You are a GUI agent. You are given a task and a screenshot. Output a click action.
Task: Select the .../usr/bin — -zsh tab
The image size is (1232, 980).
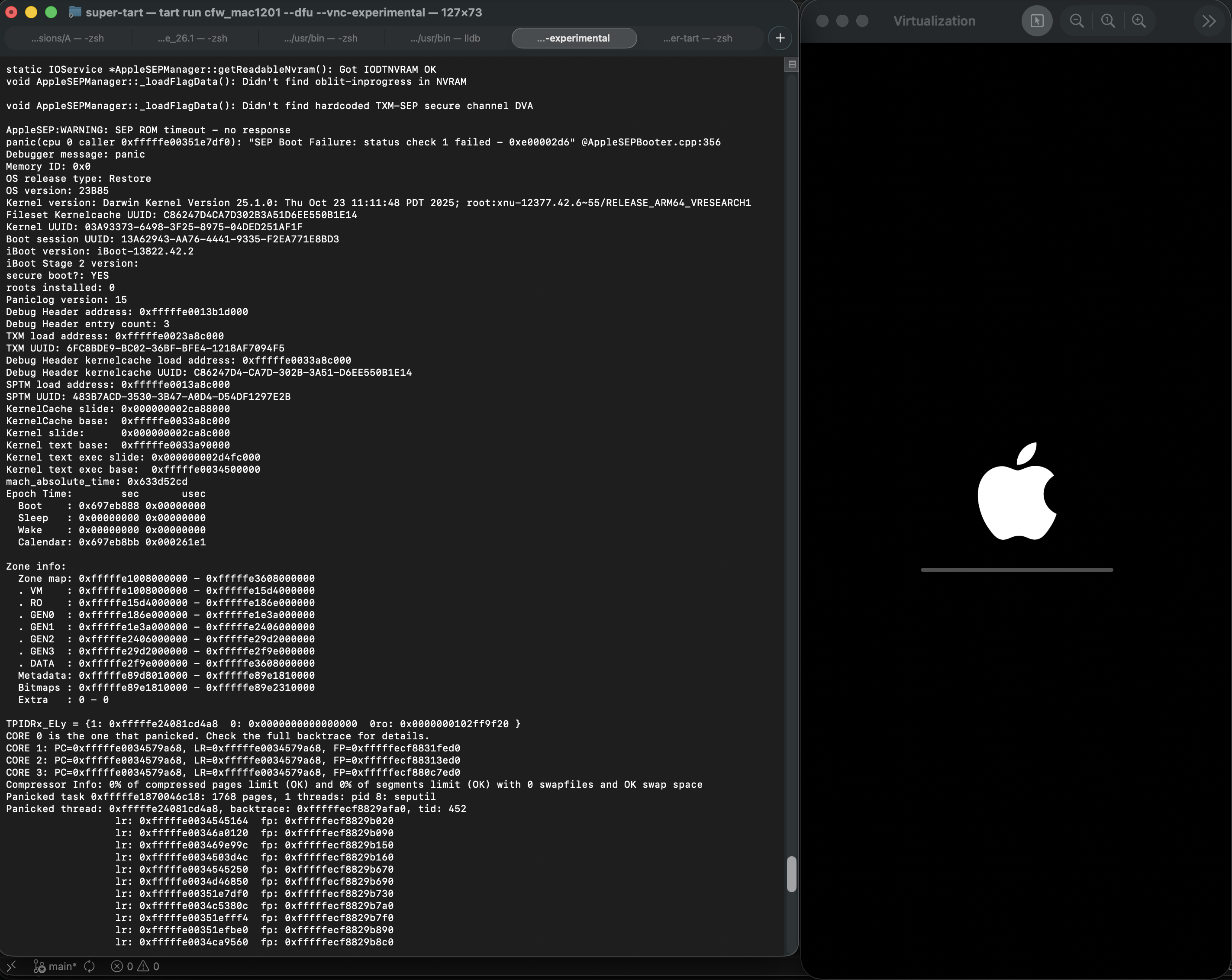321,38
